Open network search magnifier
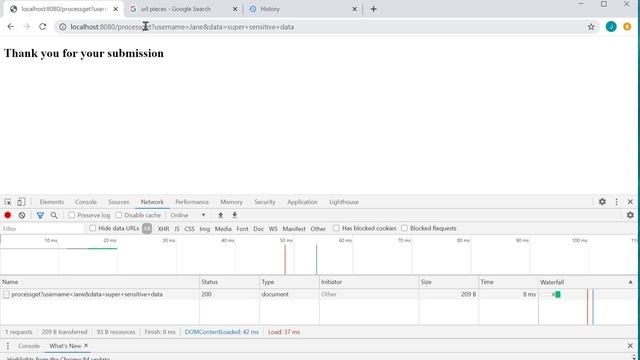Image resolution: width=640 pixels, height=360 pixels. coord(54,215)
